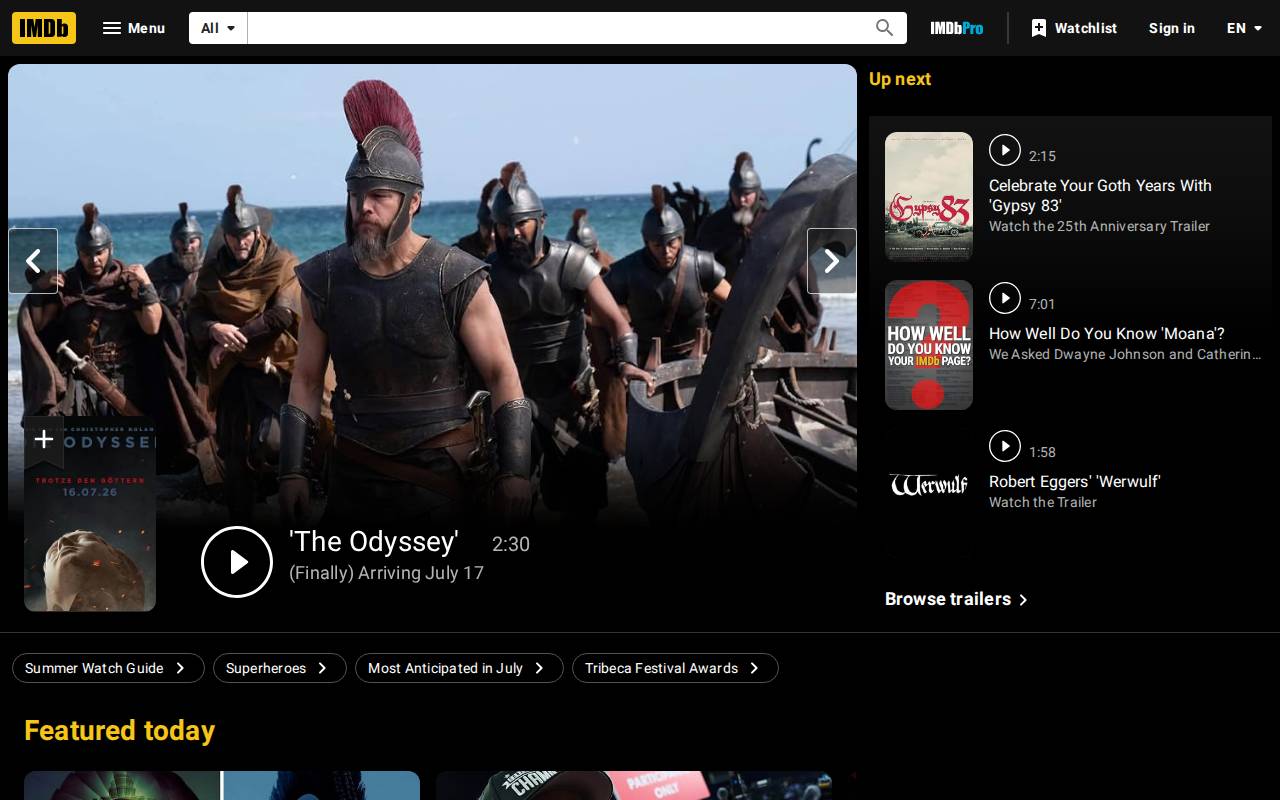Click the magnifying glass search icon
1280x800 pixels.
click(x=884, y=28)
